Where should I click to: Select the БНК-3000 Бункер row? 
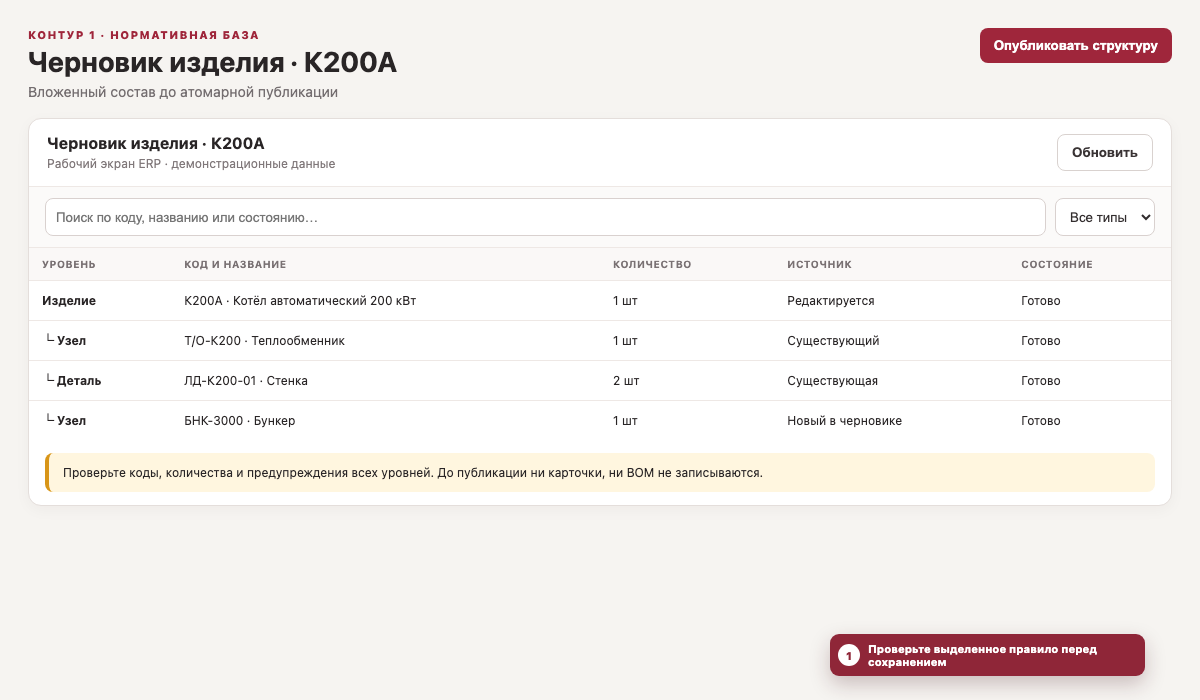(x=600, y=421)
